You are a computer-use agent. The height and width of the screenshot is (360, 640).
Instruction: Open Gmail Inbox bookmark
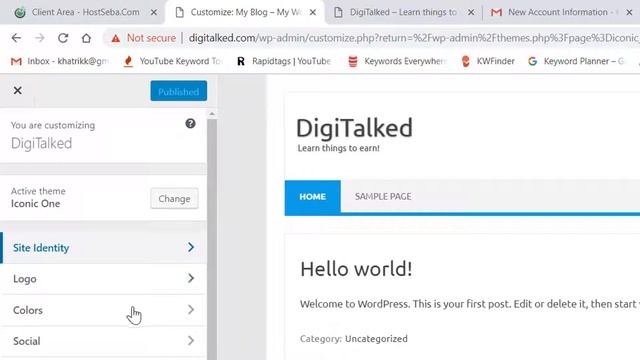point(59,61)
